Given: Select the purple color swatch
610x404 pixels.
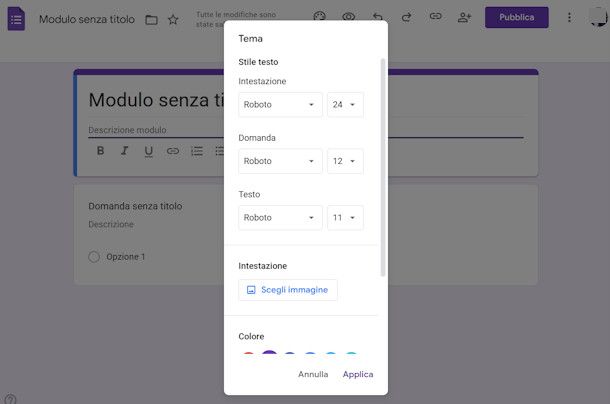Looking at the screenshot, I should click(269, 356).
